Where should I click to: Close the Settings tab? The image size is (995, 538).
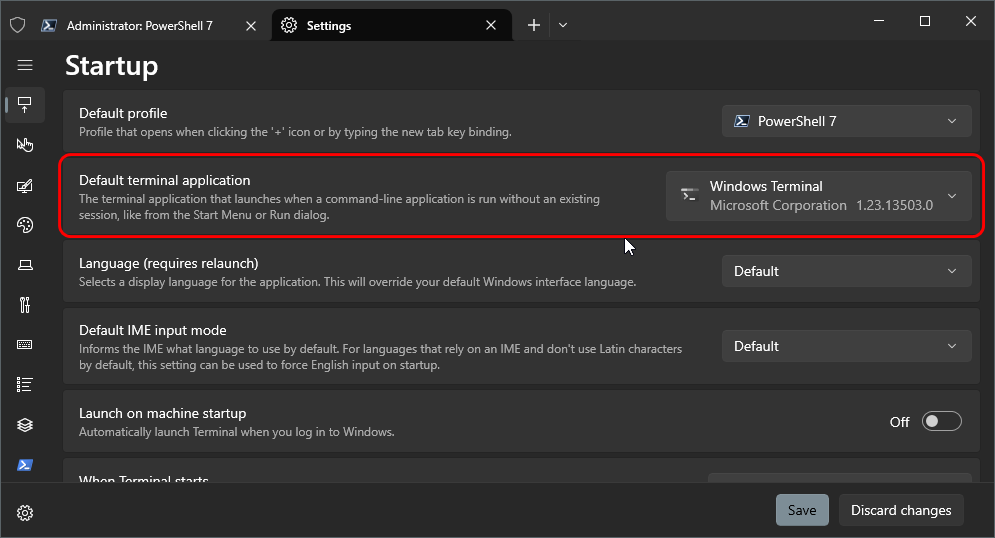pos(491,26)
